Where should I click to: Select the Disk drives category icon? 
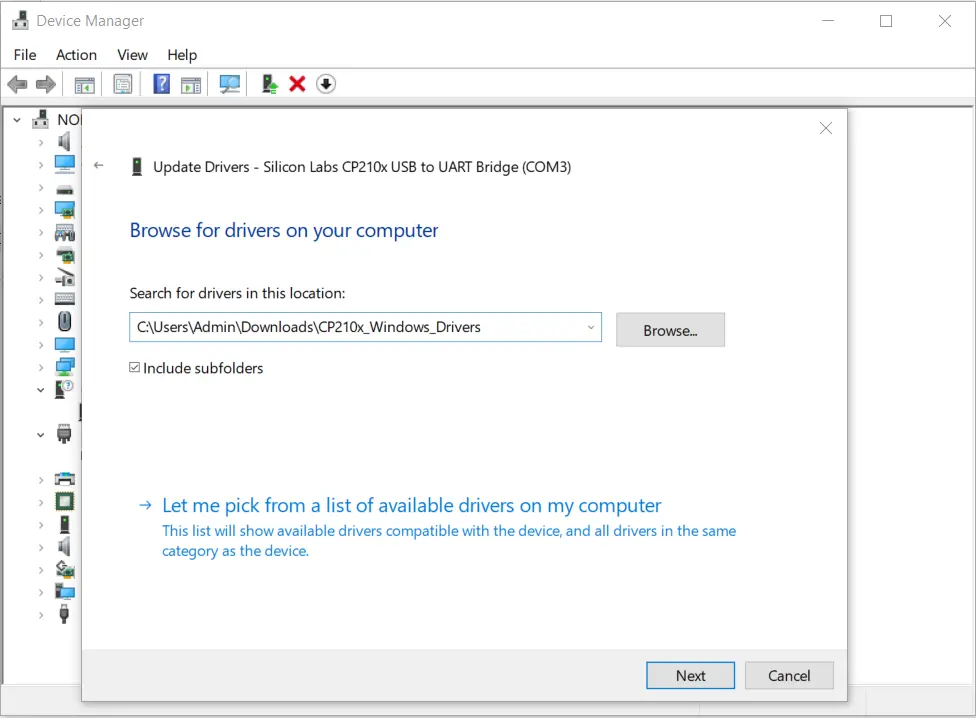[65, 188]
